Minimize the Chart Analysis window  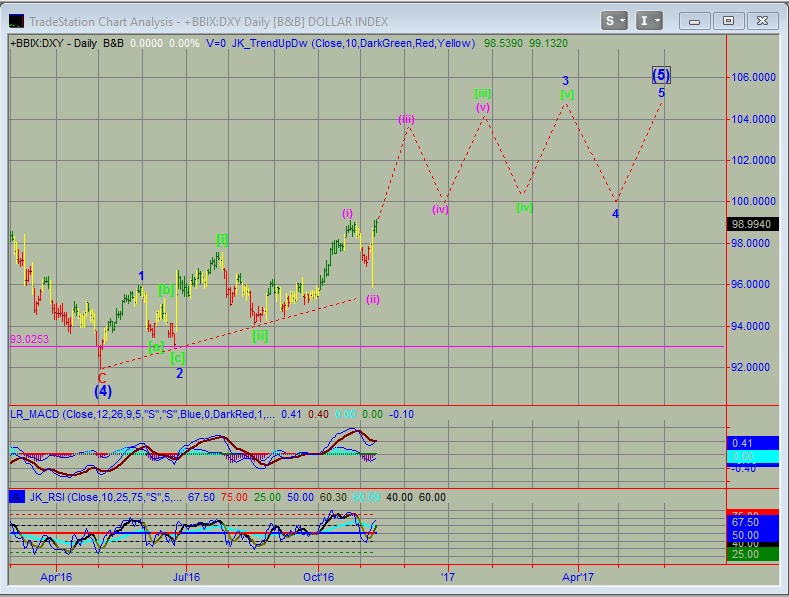coord(697,20)
